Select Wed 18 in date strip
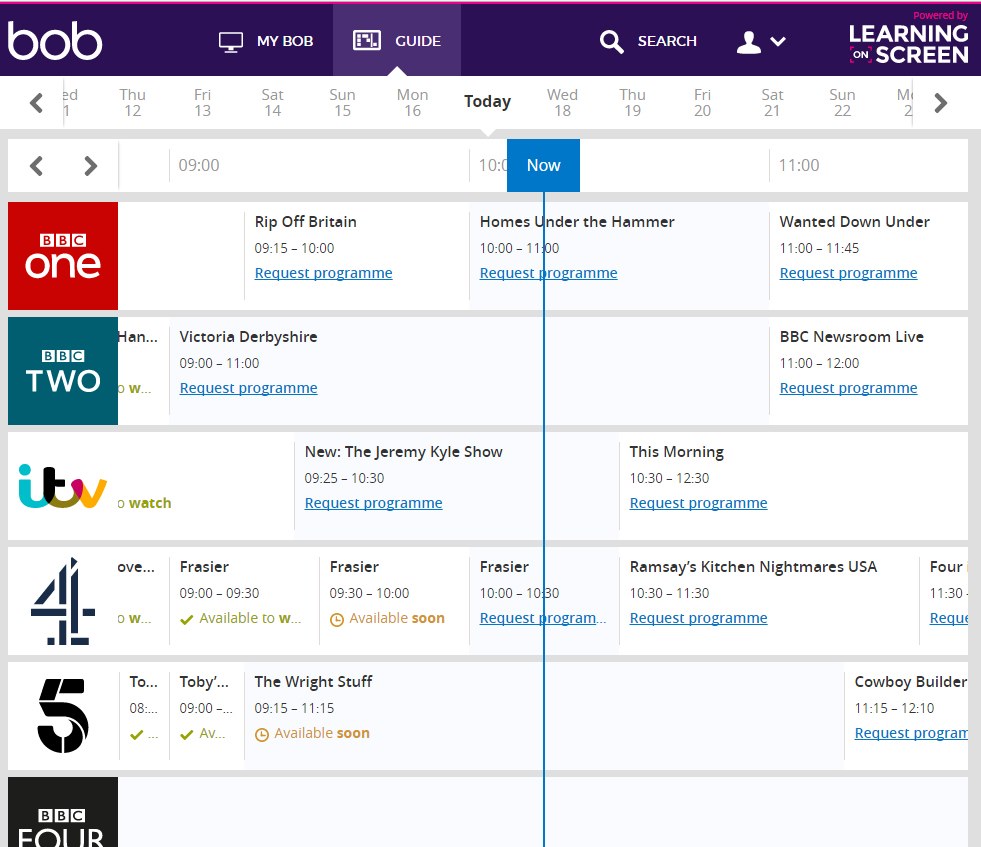Screen dimensions: 981x847 point(562,103)
